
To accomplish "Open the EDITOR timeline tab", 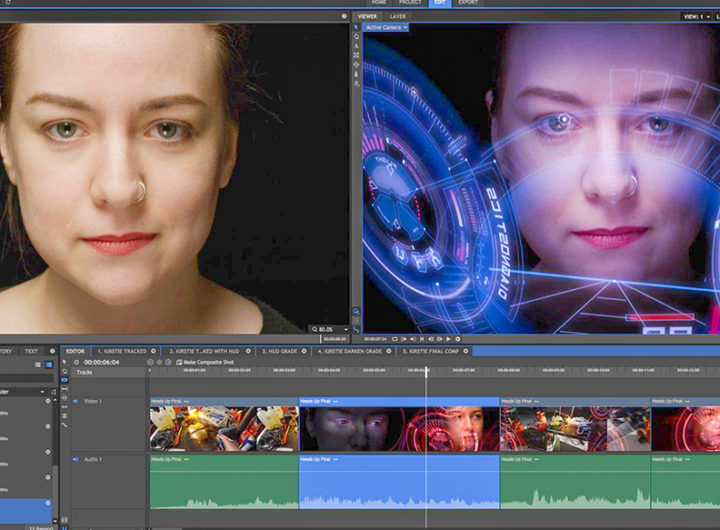I will click(75, 351).
